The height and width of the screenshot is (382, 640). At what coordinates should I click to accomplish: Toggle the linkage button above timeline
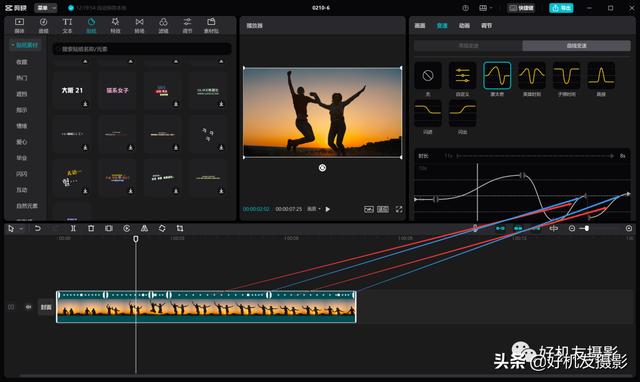click(x=536, y=229)
